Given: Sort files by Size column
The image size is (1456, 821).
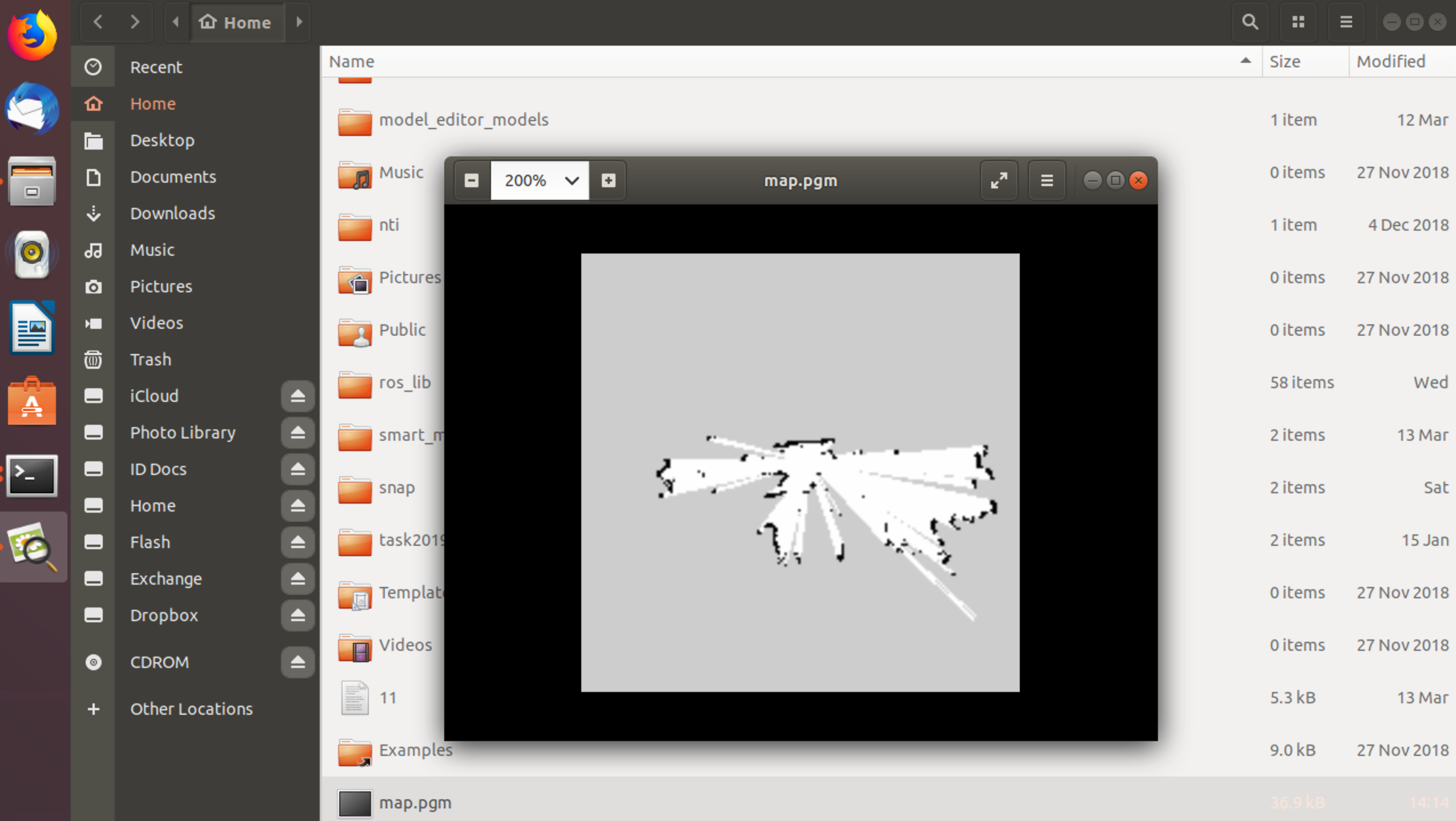Looking at the screenshot, I should [x=1285, y=61].
